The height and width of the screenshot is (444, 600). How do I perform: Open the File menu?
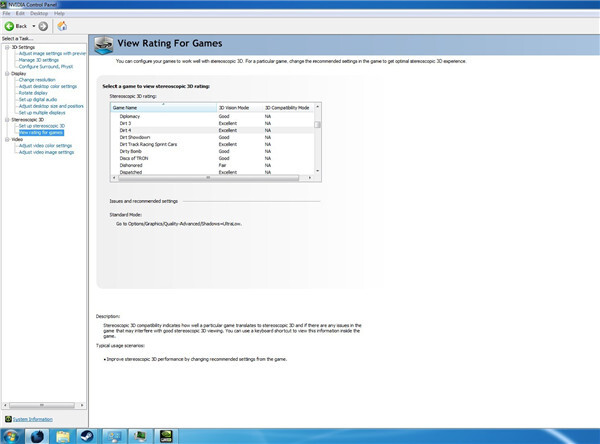[7, 13]
